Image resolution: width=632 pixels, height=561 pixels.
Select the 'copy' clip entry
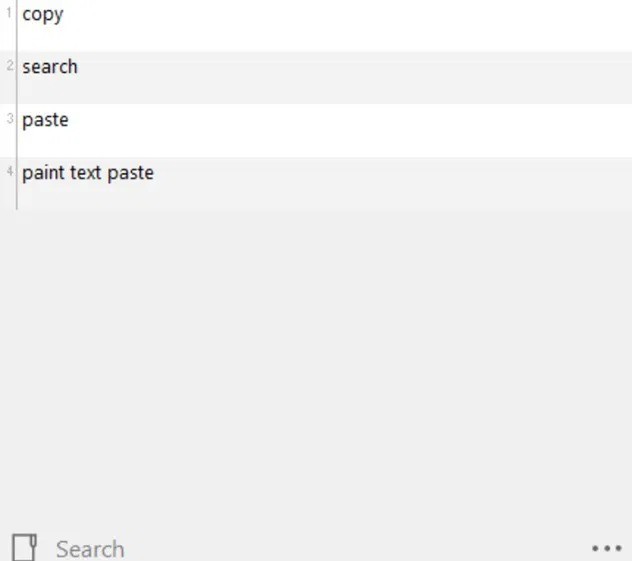43,15
